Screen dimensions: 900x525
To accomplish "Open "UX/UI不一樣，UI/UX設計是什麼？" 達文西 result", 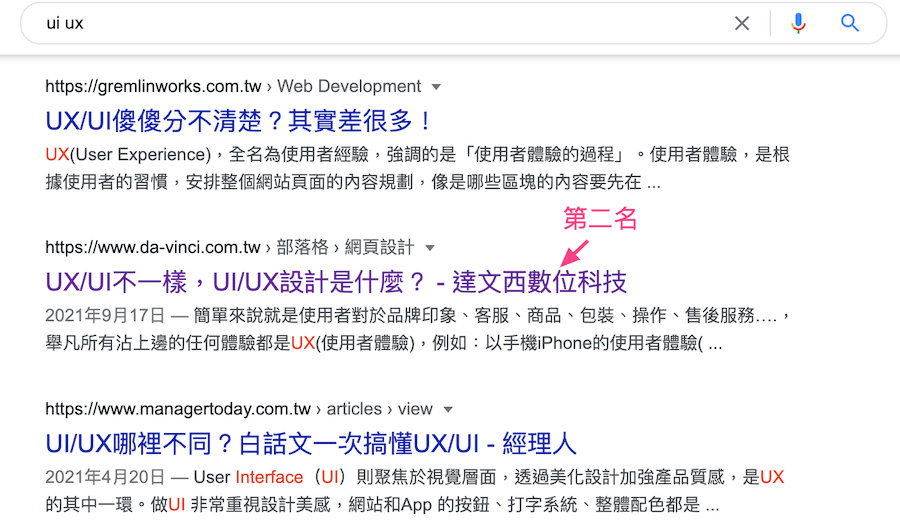I will pyautogui.click(x=336, y=282).
